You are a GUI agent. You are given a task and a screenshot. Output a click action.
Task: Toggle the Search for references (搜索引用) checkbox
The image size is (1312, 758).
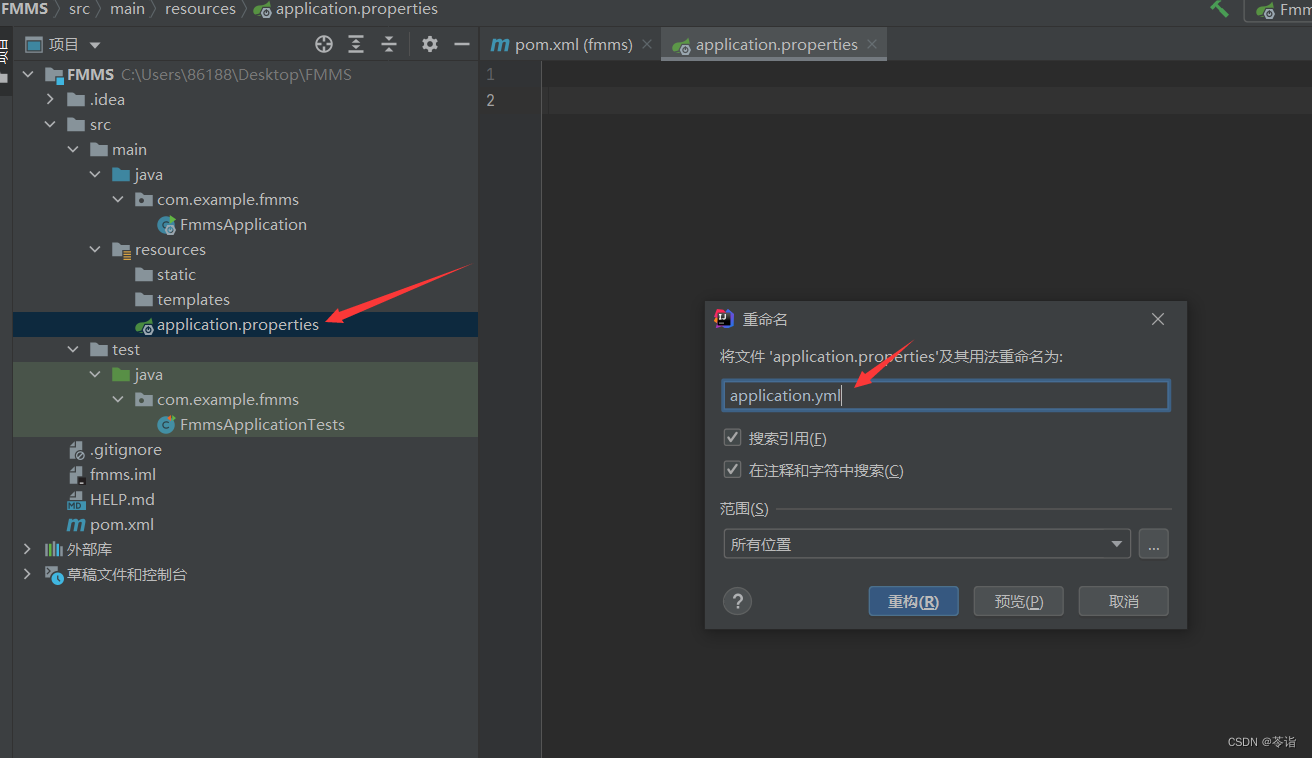(x=732, y=438)
